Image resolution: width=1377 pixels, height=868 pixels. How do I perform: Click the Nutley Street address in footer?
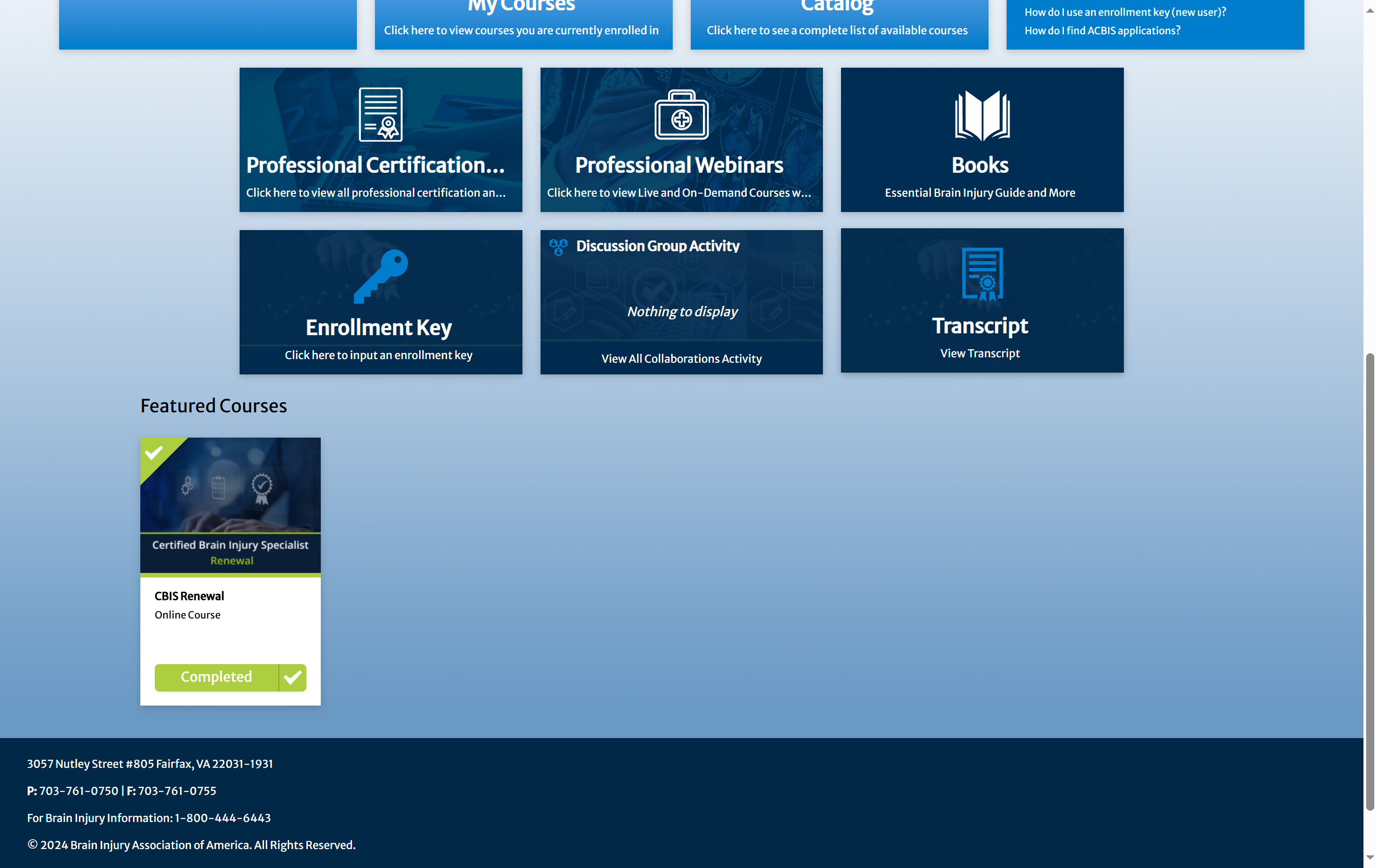click(150, 764)
